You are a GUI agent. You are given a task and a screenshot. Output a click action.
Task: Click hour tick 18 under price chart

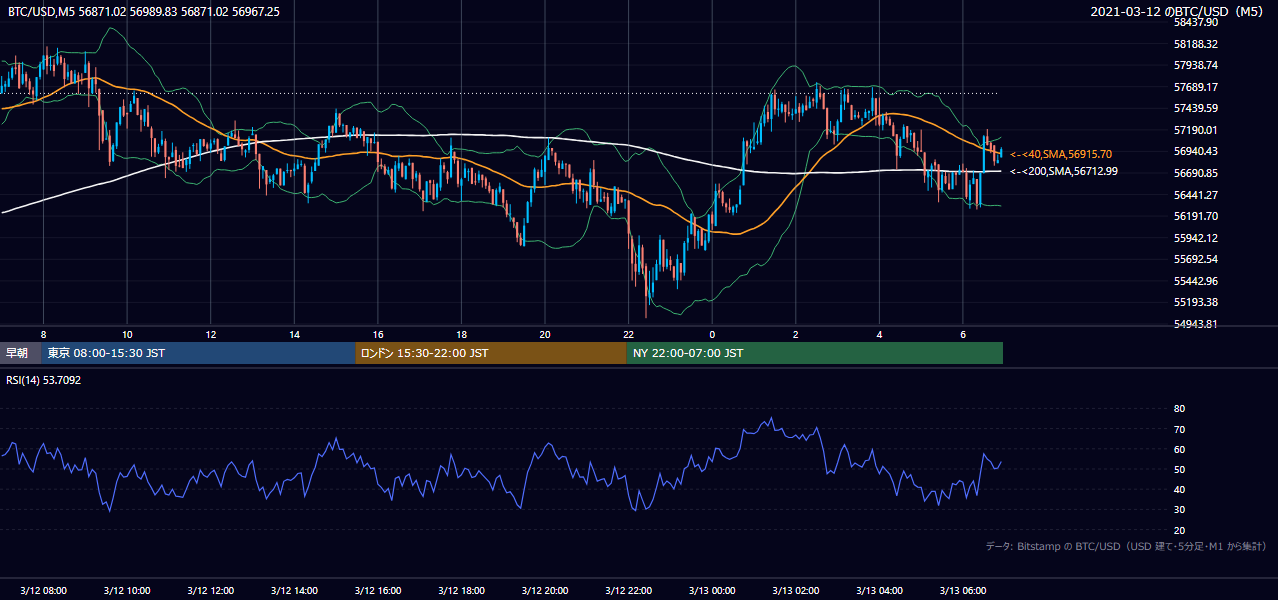tap(461, 333)
